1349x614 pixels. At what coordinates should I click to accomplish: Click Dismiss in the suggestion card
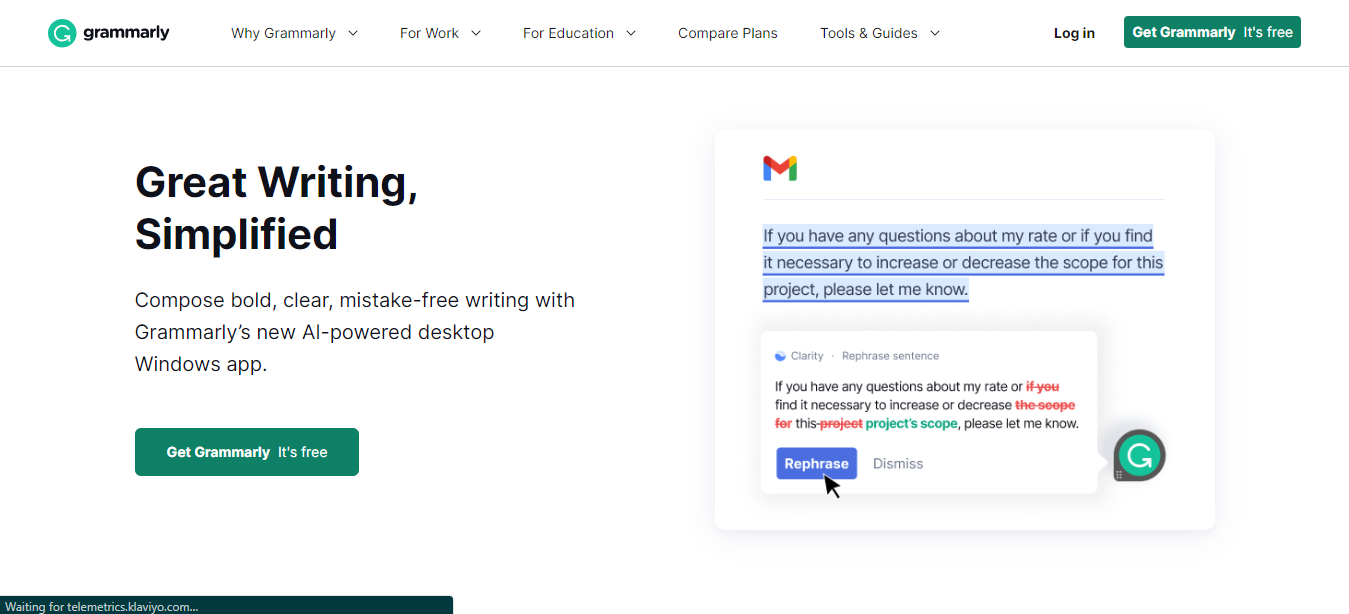898,463
